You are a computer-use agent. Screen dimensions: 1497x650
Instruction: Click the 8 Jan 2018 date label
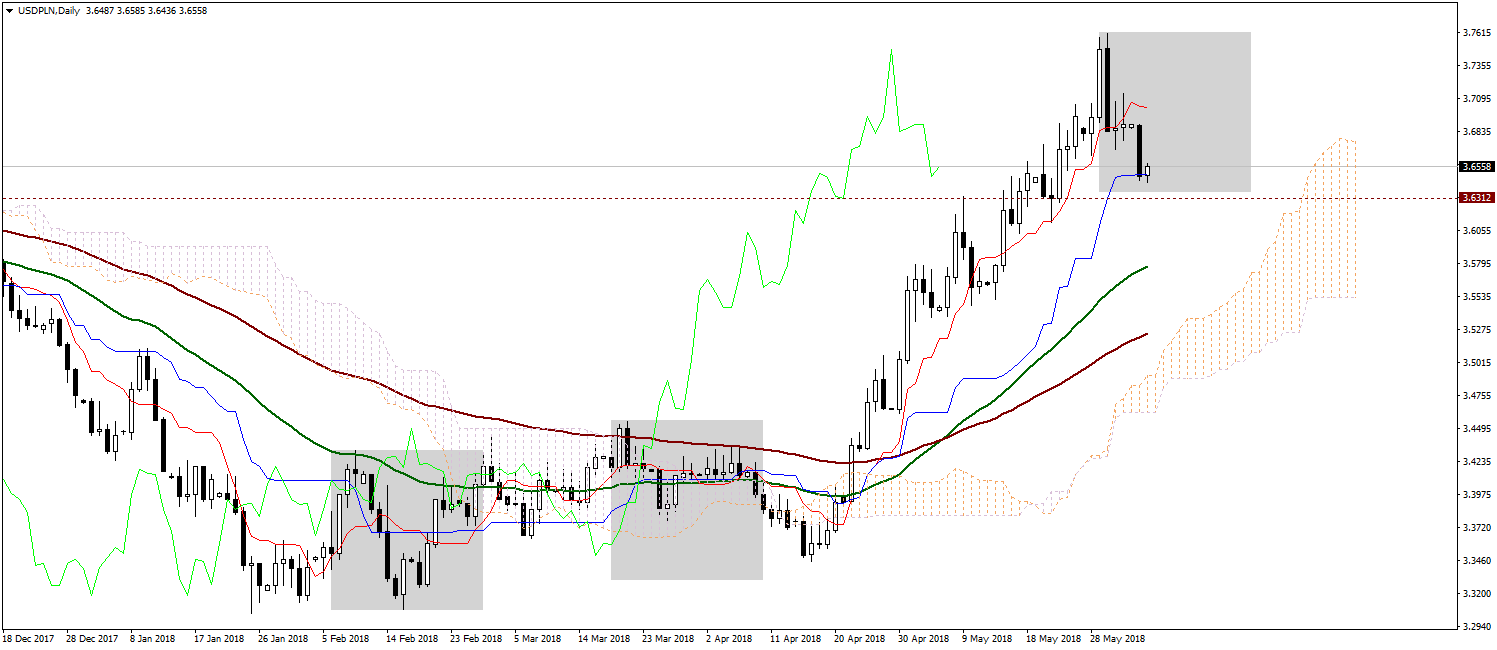click(x=153, y=638)
